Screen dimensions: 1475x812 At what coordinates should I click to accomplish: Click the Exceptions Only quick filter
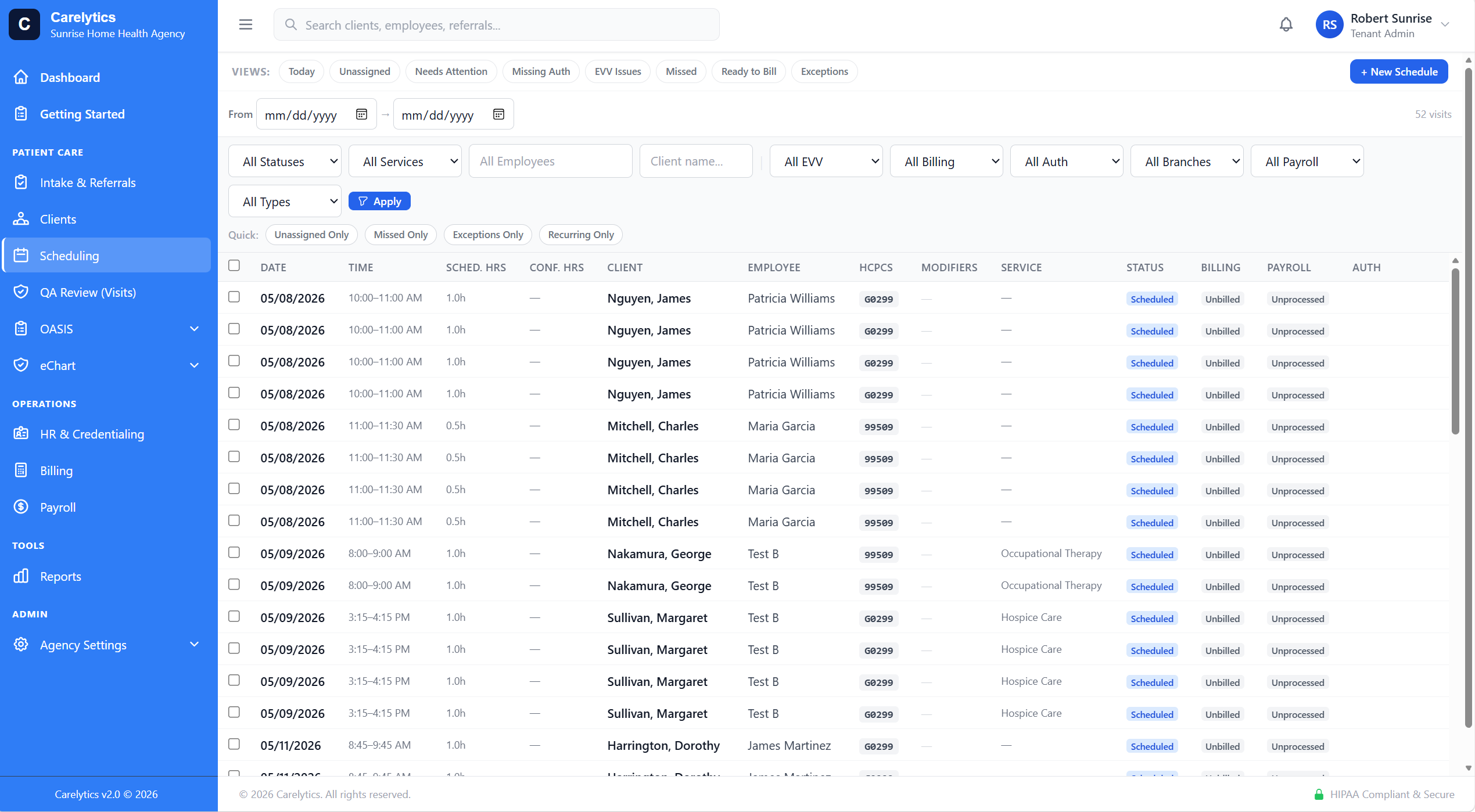[488, 235]
